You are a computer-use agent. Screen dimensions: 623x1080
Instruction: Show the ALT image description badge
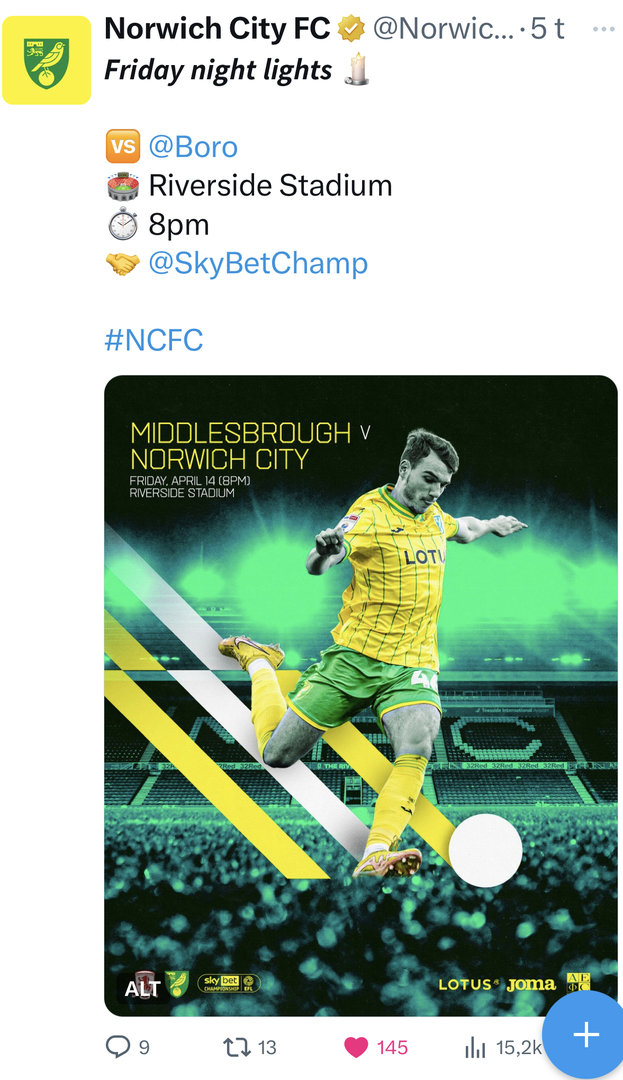(x=142, y=989)
